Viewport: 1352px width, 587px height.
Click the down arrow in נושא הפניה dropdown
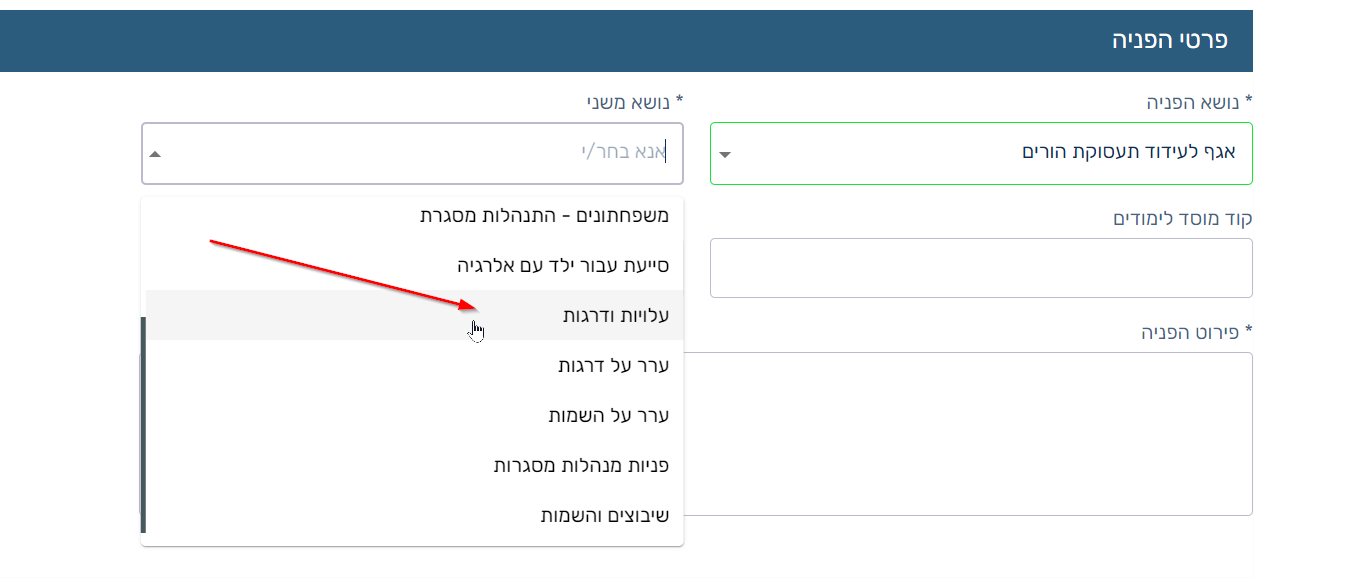725,155
